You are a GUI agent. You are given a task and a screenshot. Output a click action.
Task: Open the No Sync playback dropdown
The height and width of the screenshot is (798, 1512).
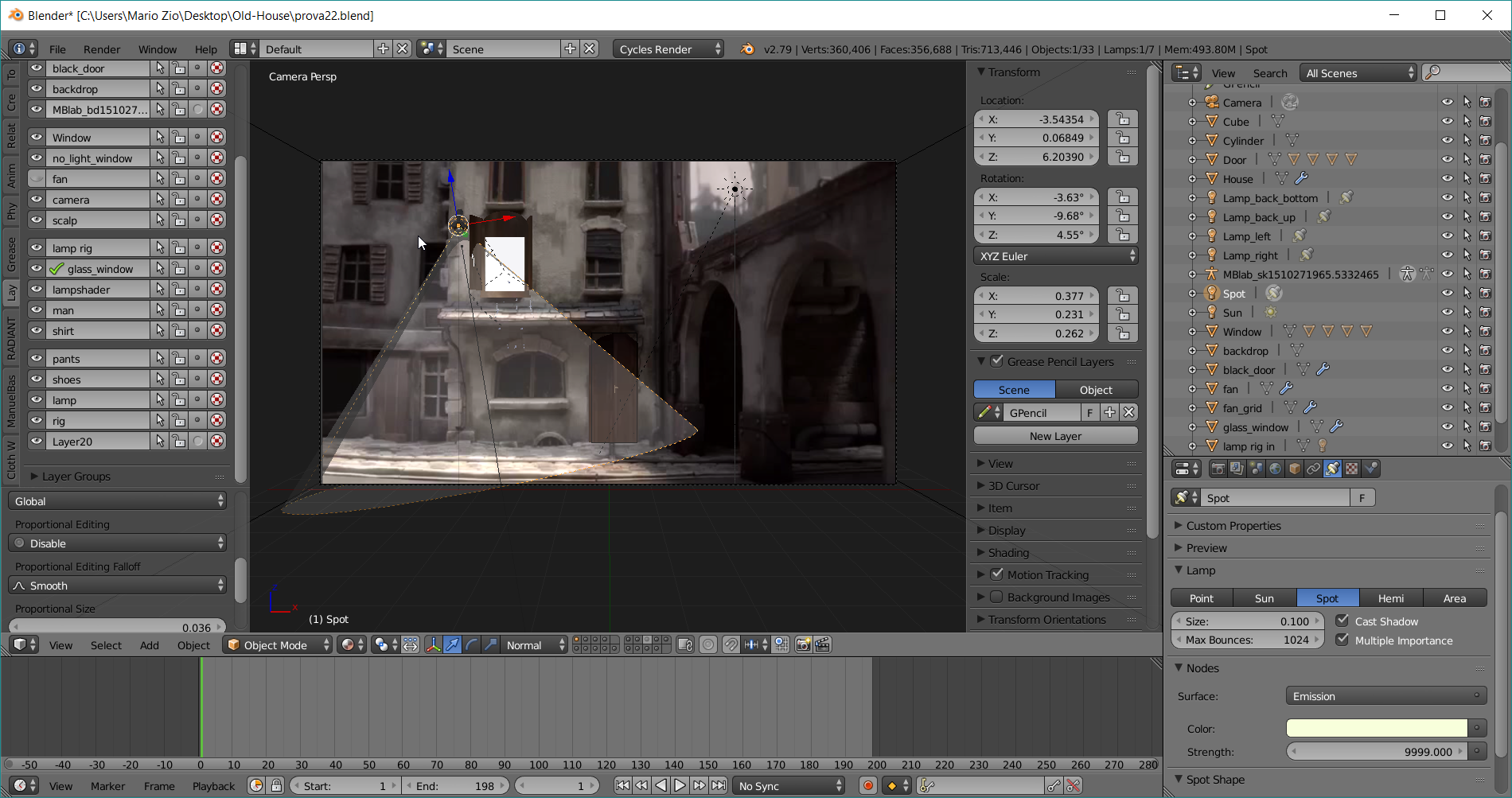click(788, 785)
